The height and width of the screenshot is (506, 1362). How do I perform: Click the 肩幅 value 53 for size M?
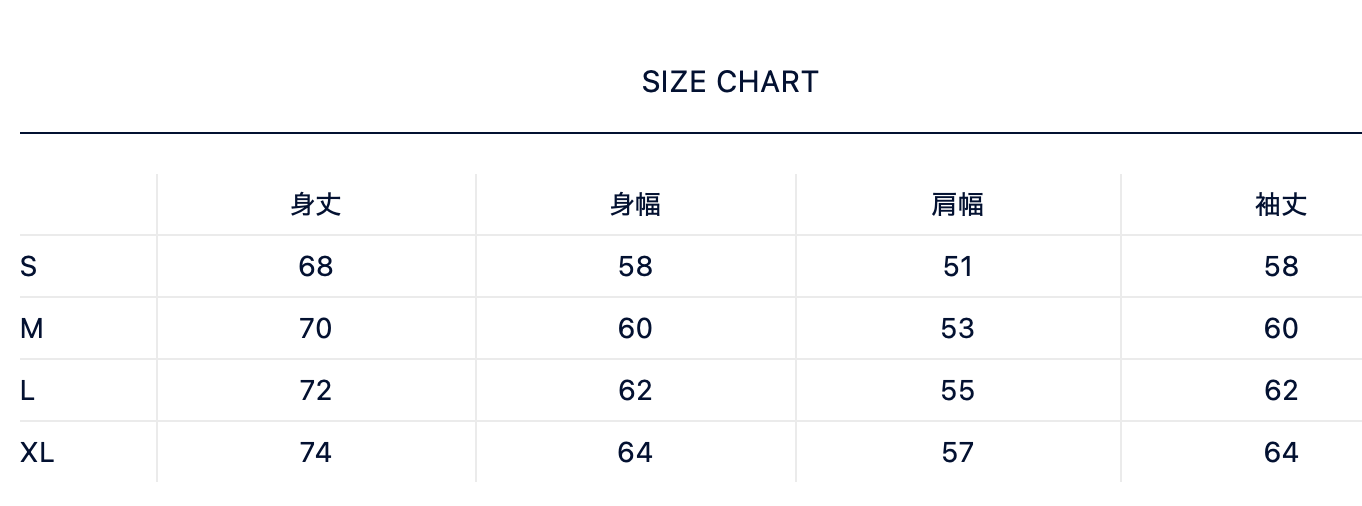point(957,329)
